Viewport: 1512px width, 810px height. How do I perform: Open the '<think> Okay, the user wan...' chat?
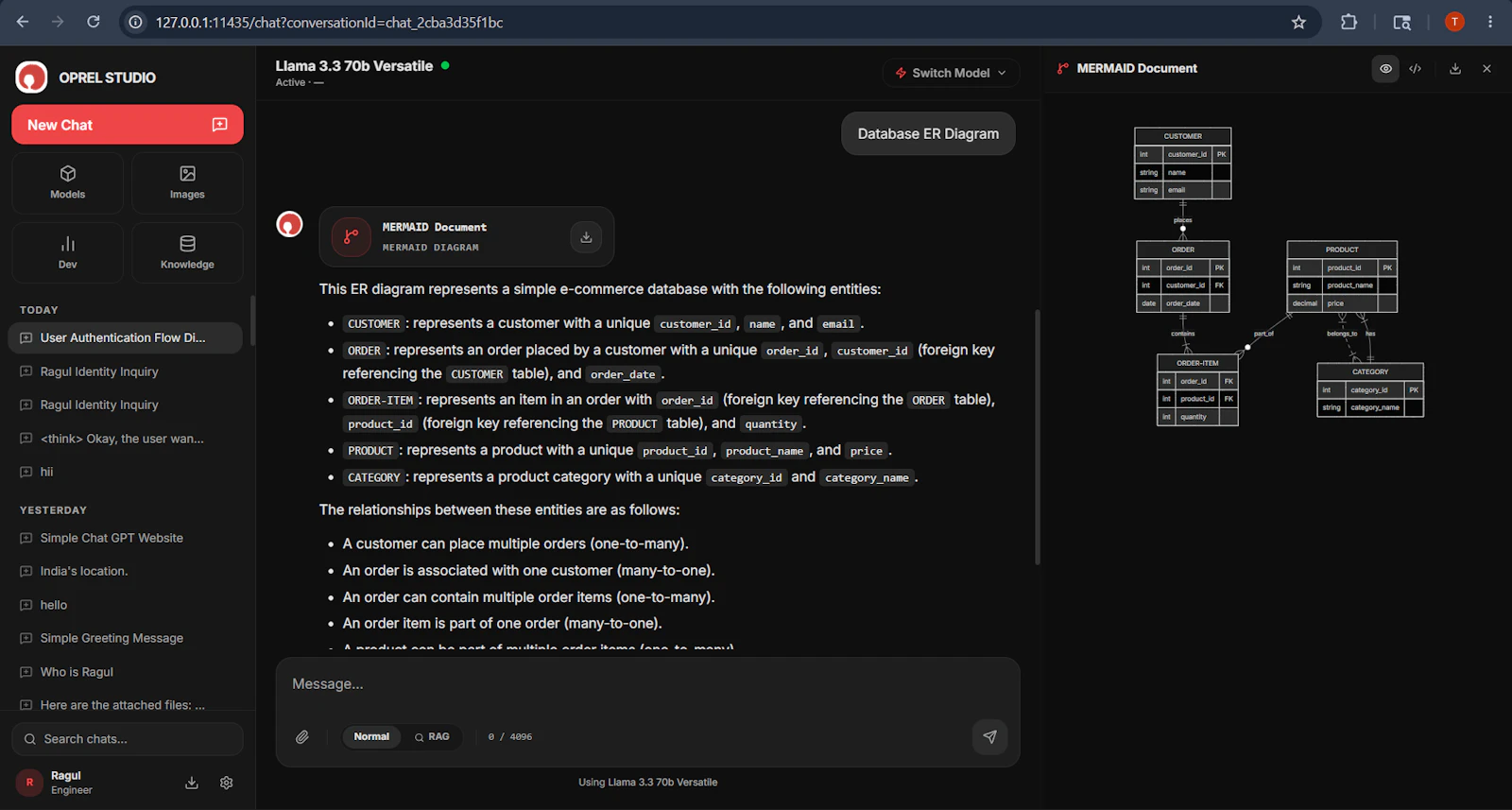coord(125,439)
